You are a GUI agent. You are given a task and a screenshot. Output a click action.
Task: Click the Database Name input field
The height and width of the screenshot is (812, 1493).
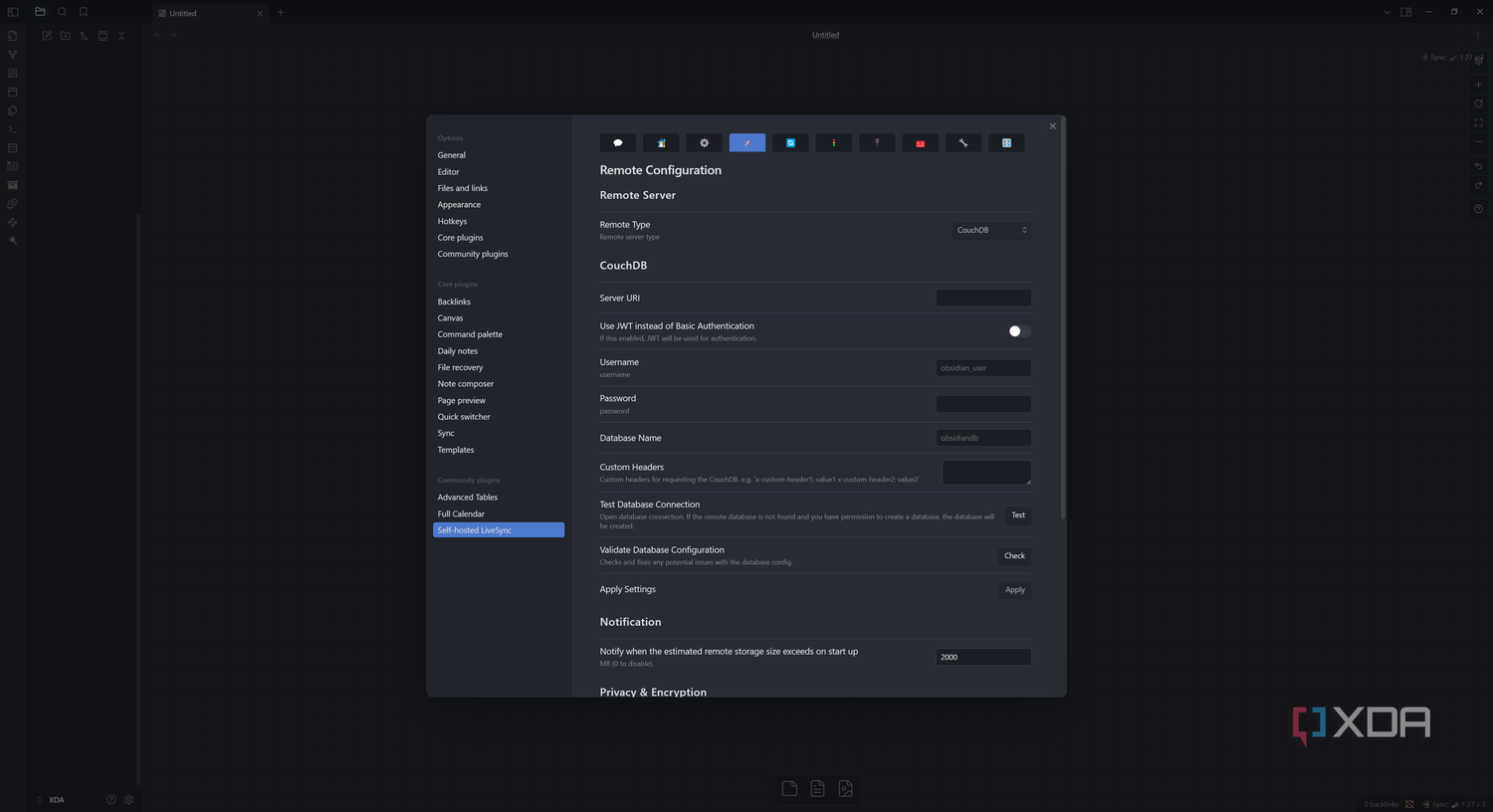[983, 438]
